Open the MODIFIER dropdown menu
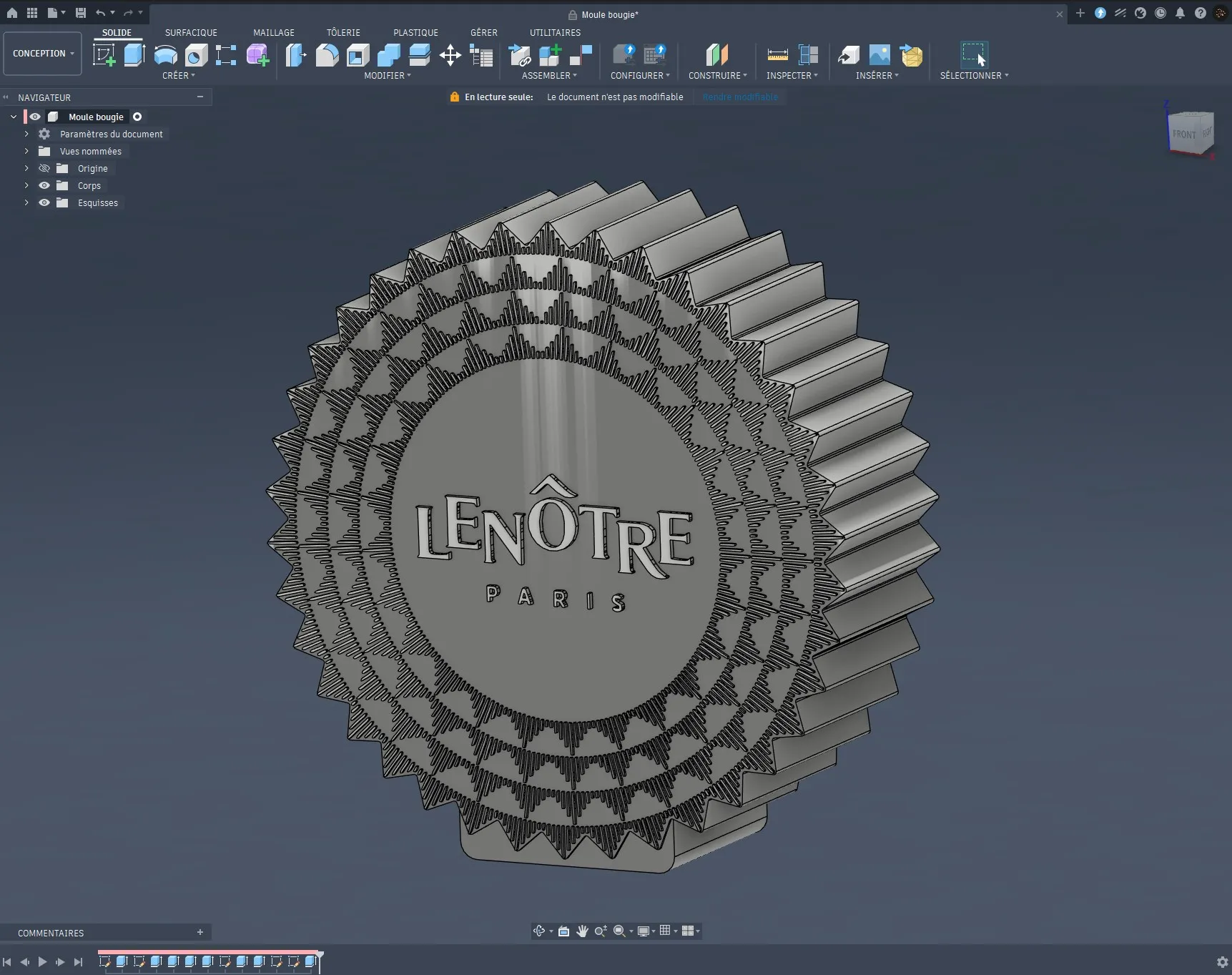This screenshot has width=1232, height=975. 387,75
